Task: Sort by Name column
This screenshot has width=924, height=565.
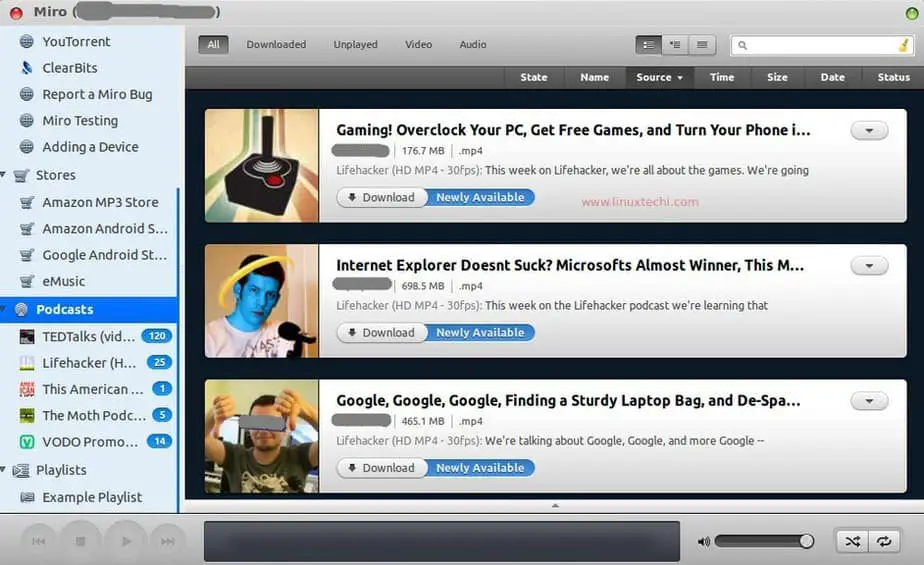Action: tap(595, 77)
